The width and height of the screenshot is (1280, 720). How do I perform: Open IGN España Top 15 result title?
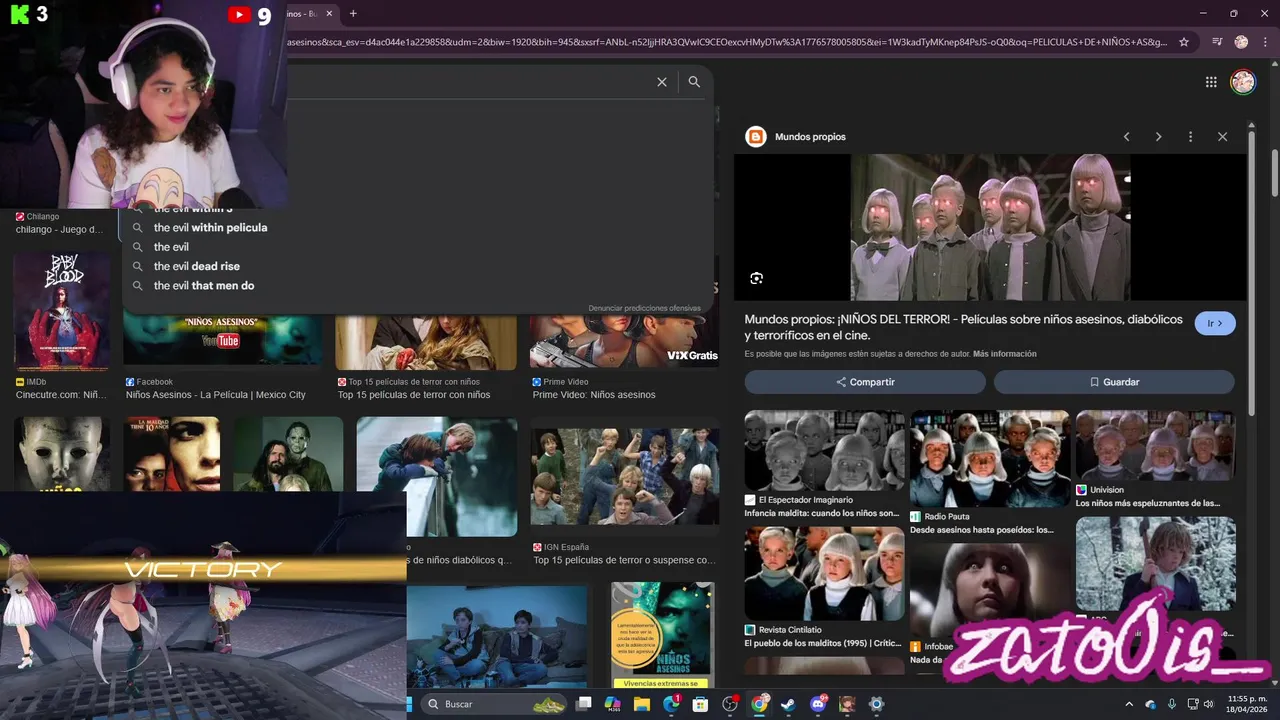(624, 561)
